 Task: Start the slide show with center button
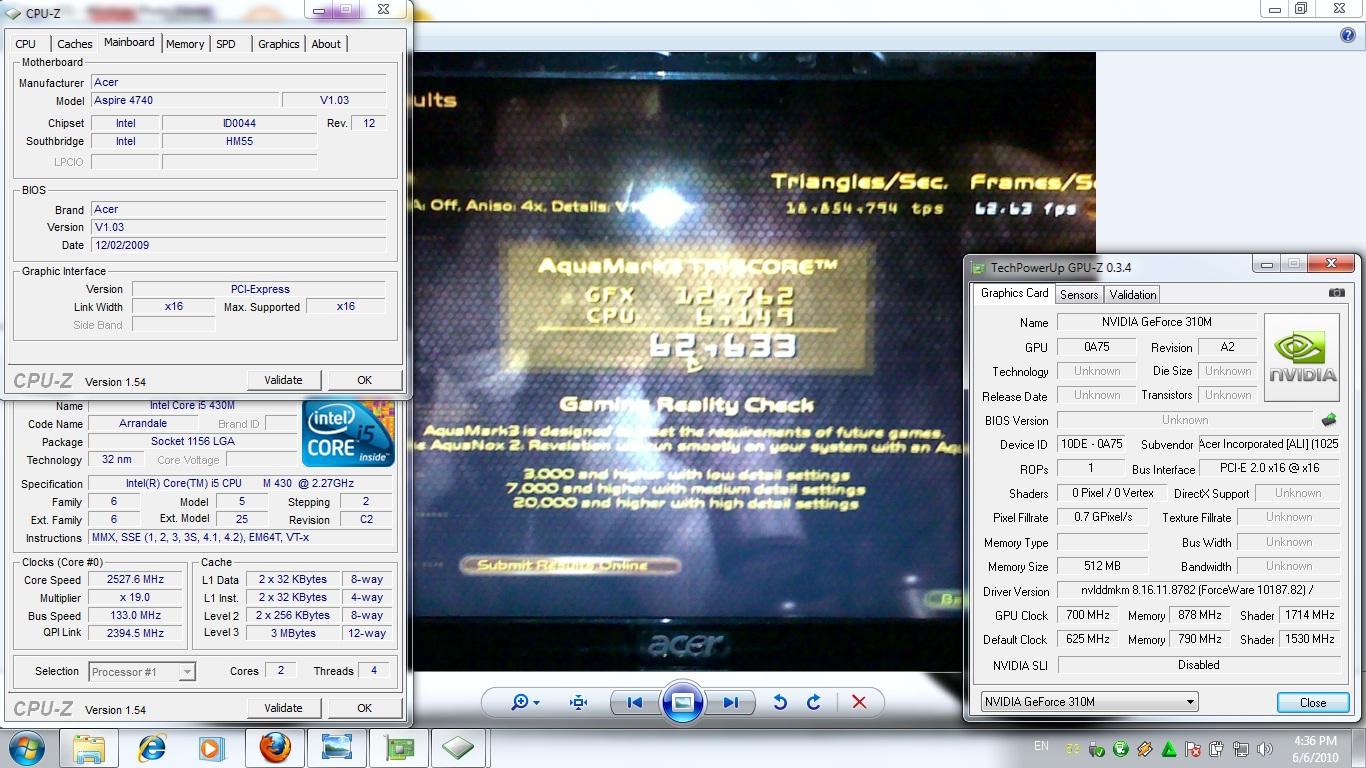point(682,702)
